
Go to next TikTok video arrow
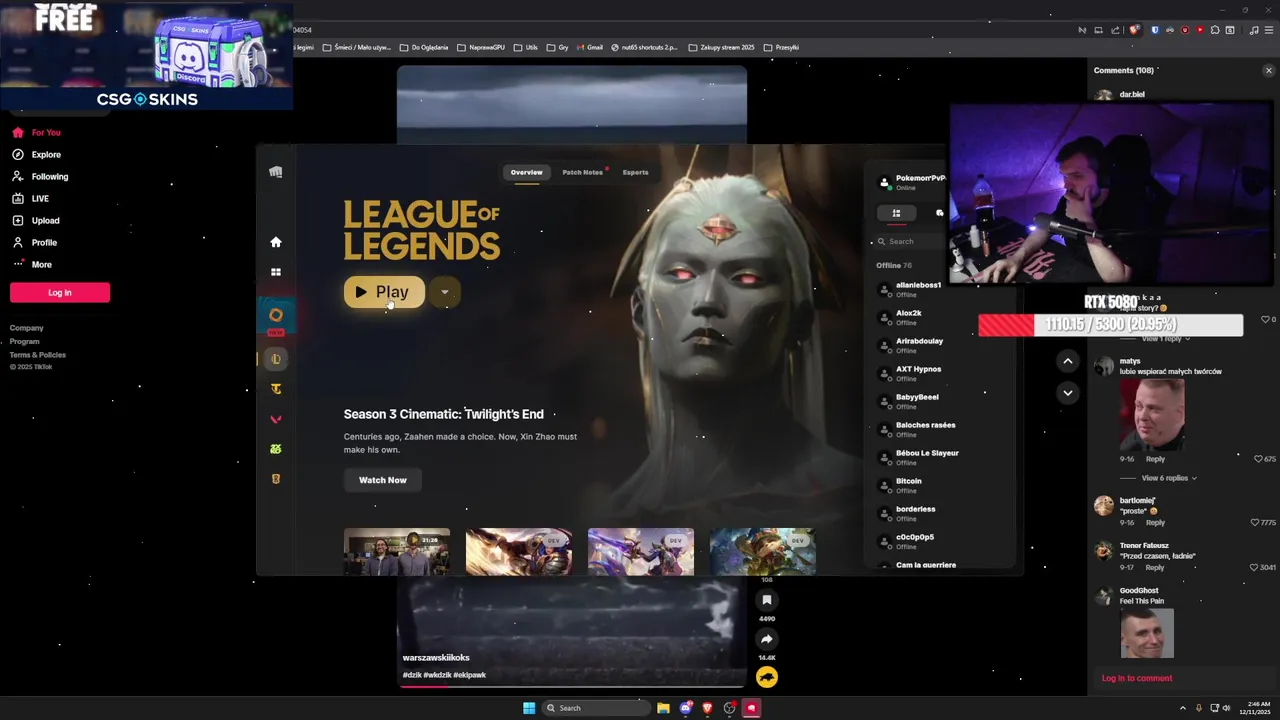pyautogui.click(x=1068, y=393)
